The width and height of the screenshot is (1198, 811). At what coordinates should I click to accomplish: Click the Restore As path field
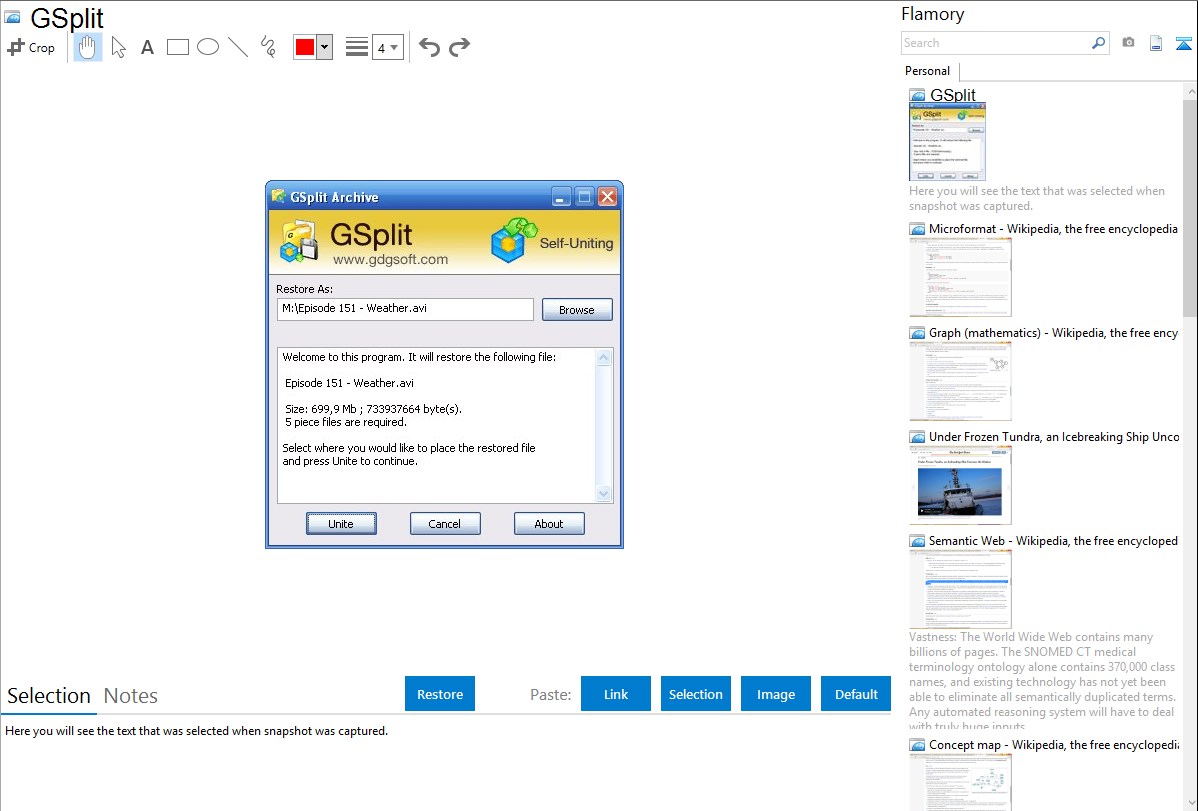pyautogui.click(x=405, y=309)
